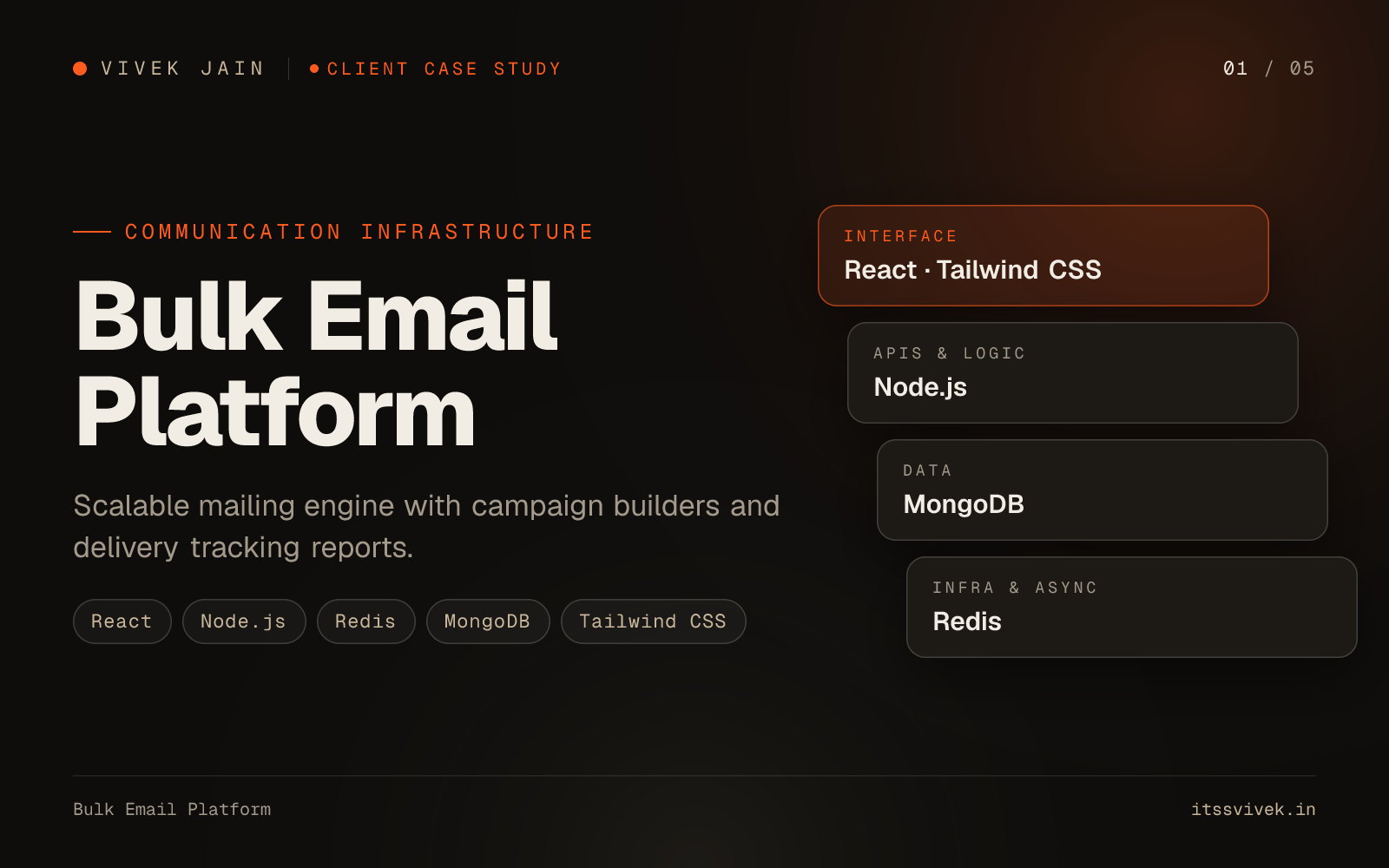Viewport: 1389px width, 868px height.
Task: Select the COMMUNICATION INFRASTRUCTURE eyebrow text
Action: (x=359, y=232)
